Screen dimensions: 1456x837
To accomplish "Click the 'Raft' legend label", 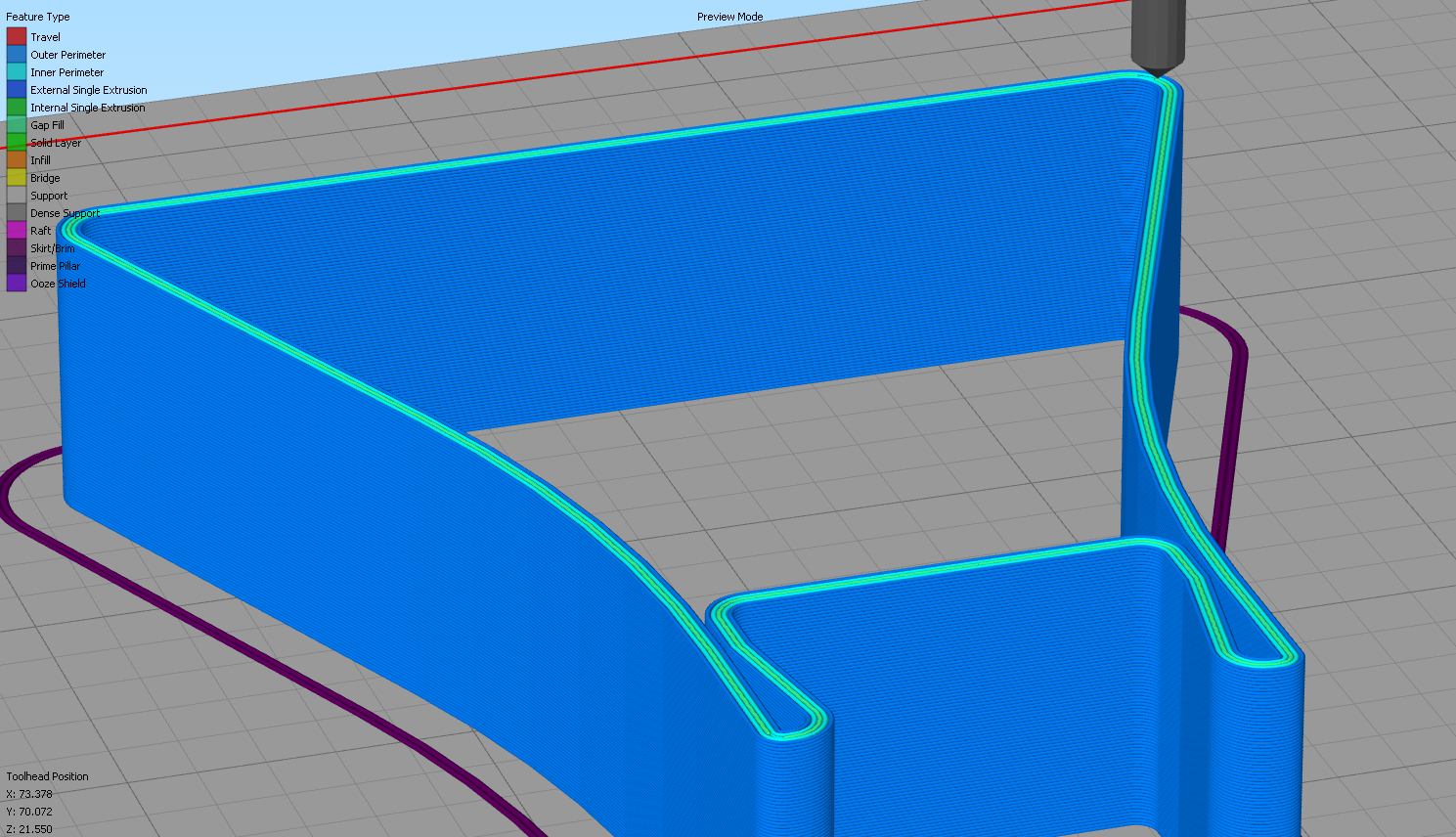I will (x=40, y=231).
